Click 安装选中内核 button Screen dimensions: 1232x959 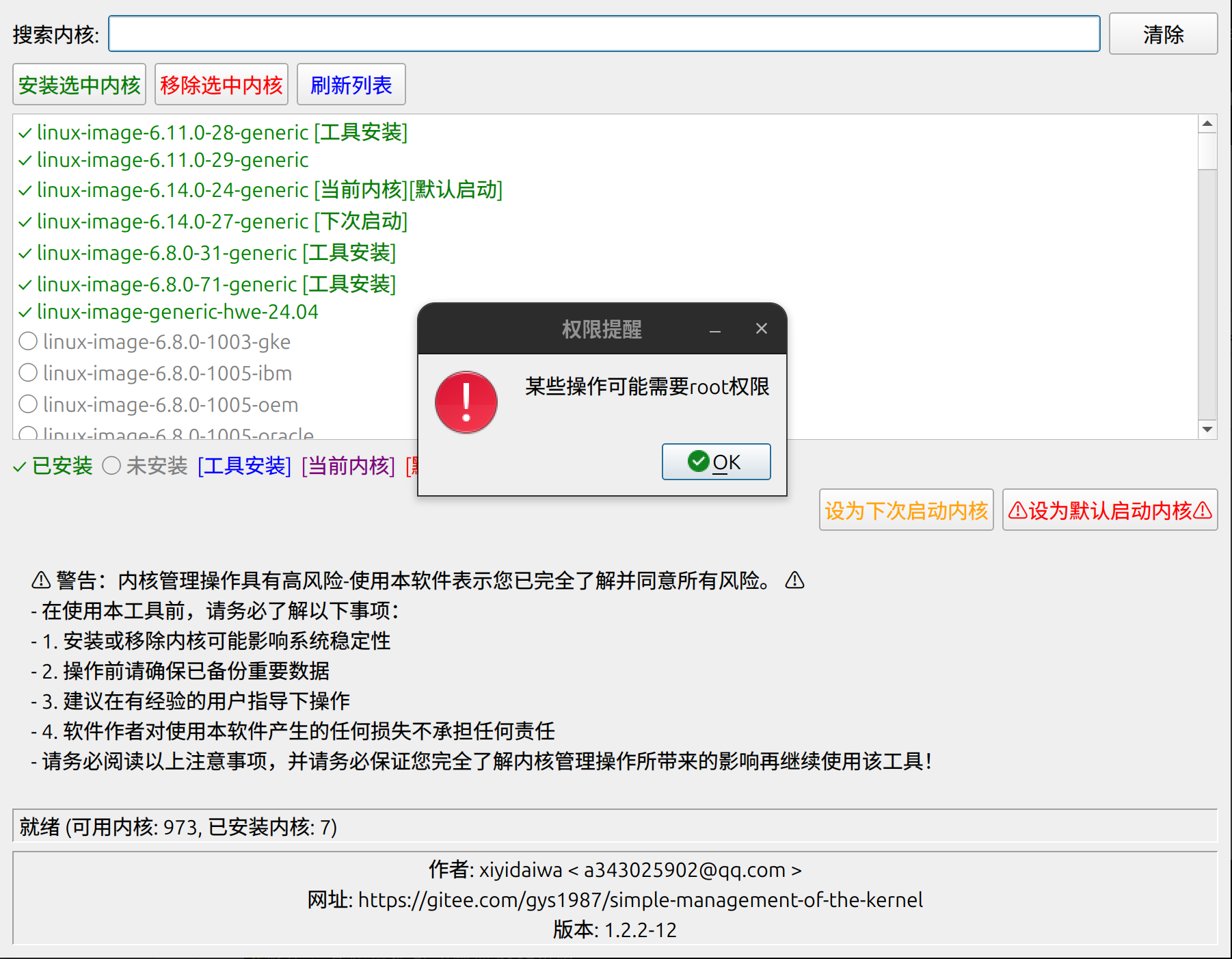tap(79, 85)
